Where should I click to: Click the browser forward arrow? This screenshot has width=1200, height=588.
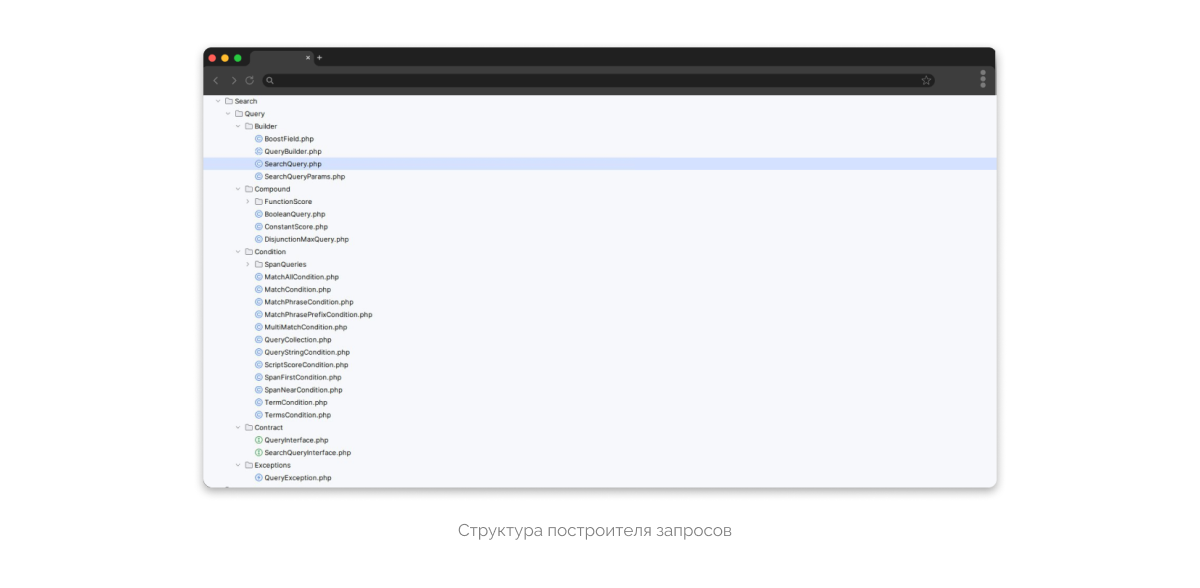pyautogui.click(x=234, y=80)
